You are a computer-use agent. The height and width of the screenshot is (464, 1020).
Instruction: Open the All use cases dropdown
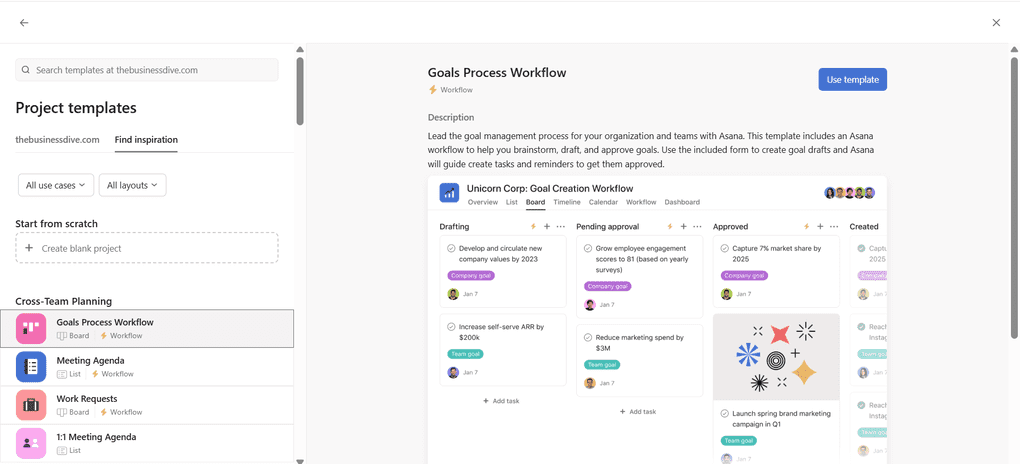(x=56, y=185)
